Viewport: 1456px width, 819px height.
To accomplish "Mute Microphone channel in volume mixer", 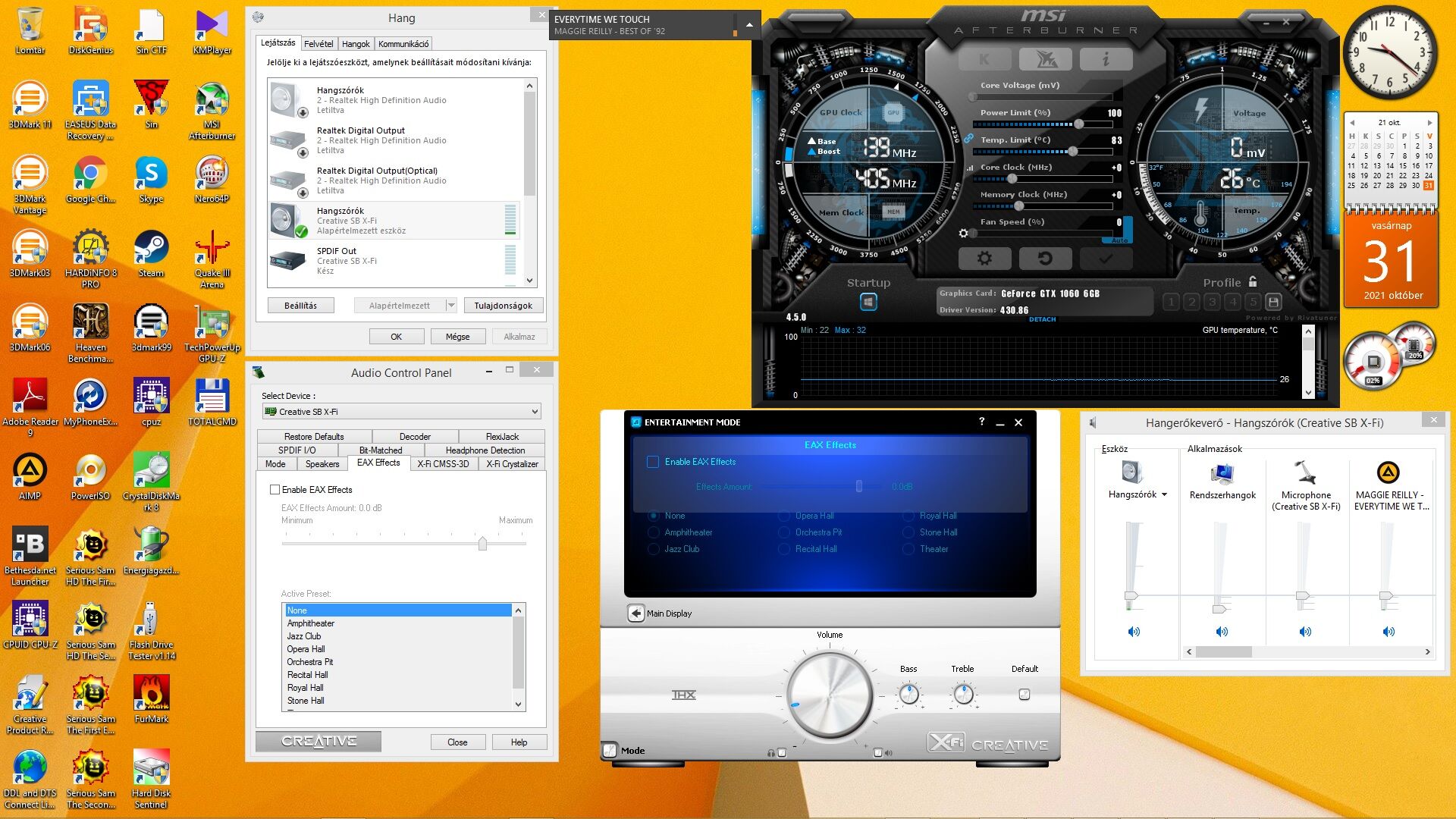I will (1305, 631).
